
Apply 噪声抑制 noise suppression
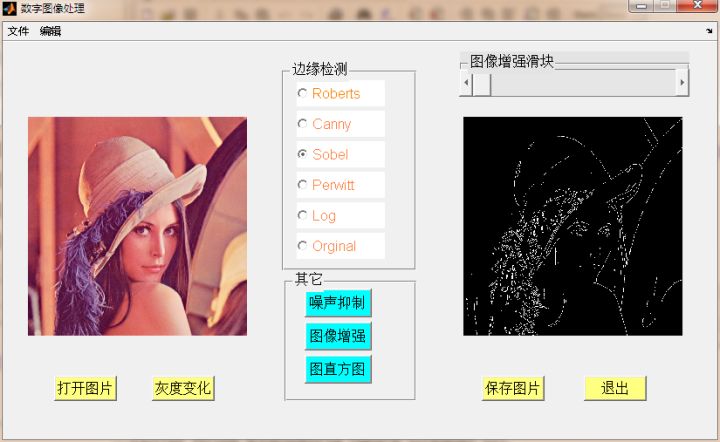pyautogui.click(x=338, y=303)
